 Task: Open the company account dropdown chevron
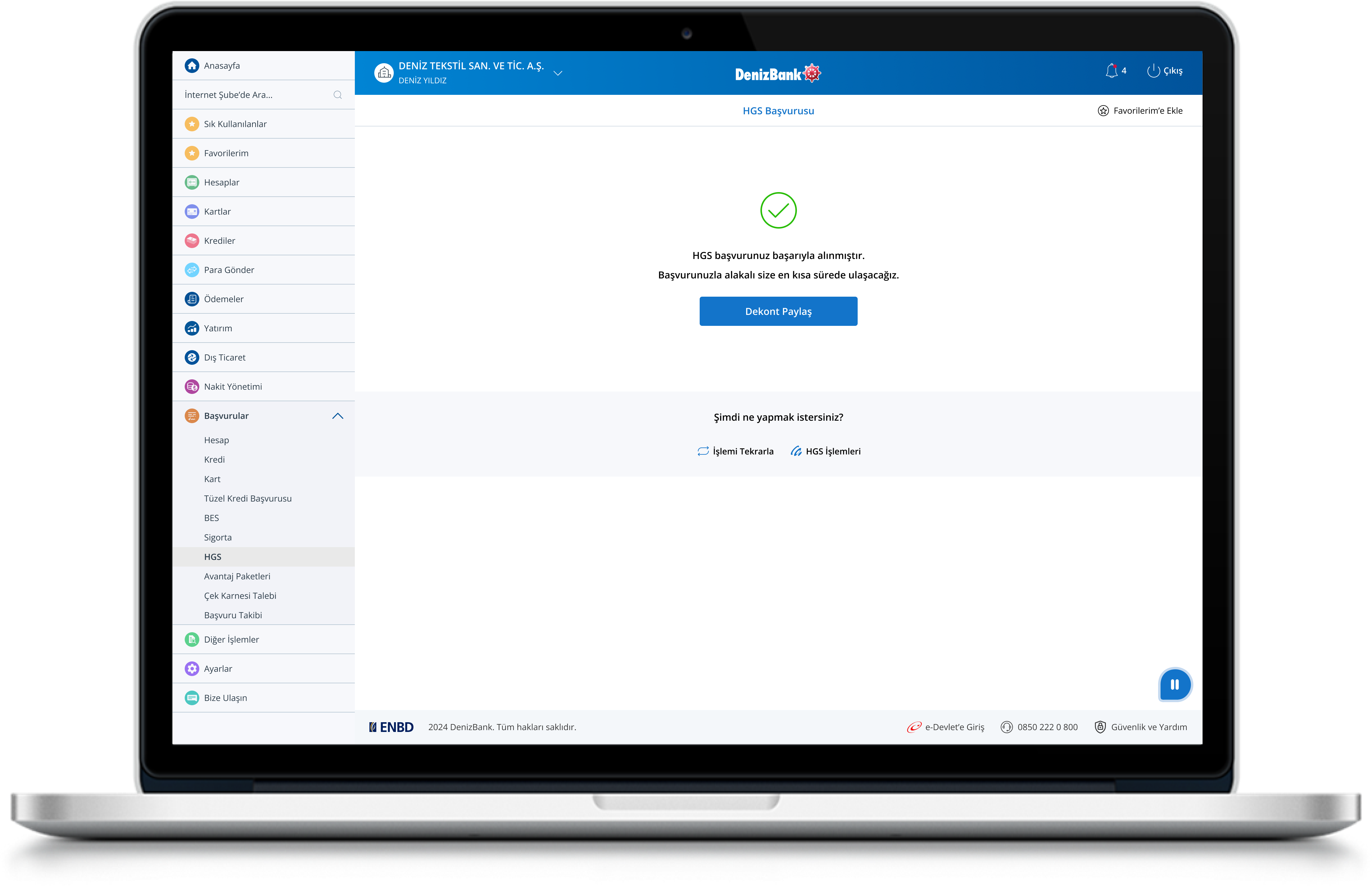click(x=557, y=73)
